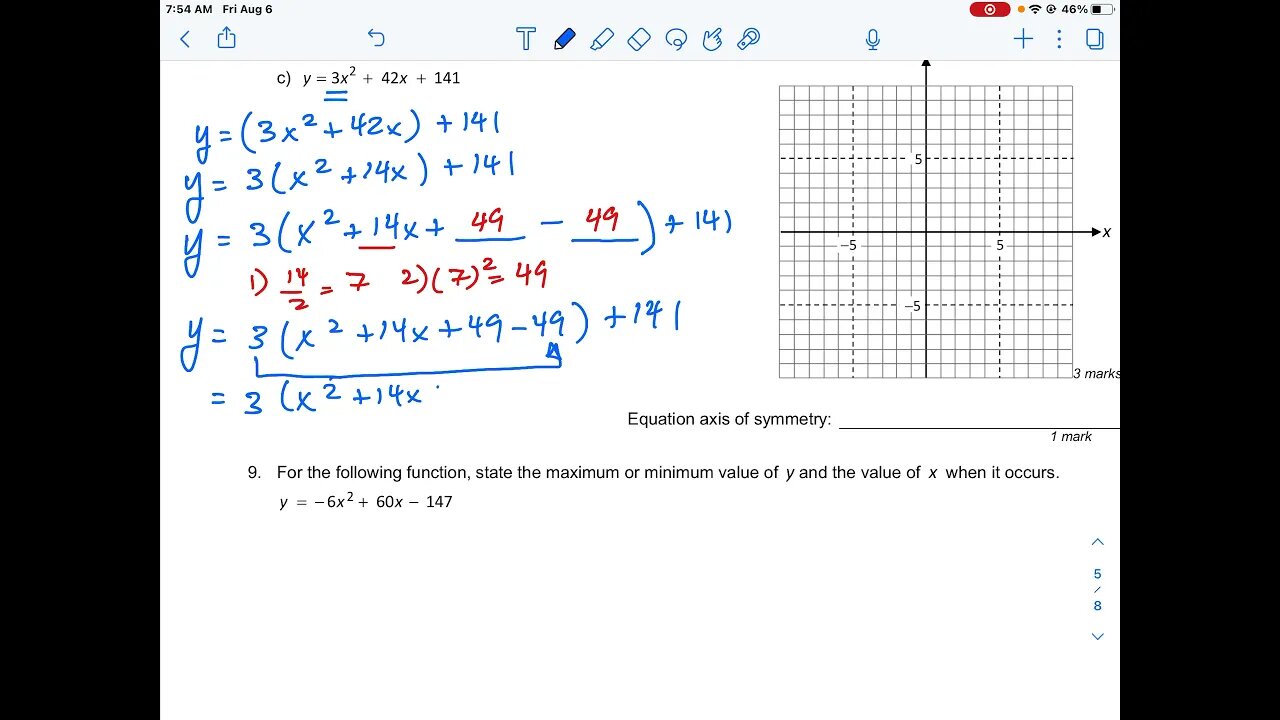Select the Highlighter tool
The image size is (1280, 720).
point(601,39)
